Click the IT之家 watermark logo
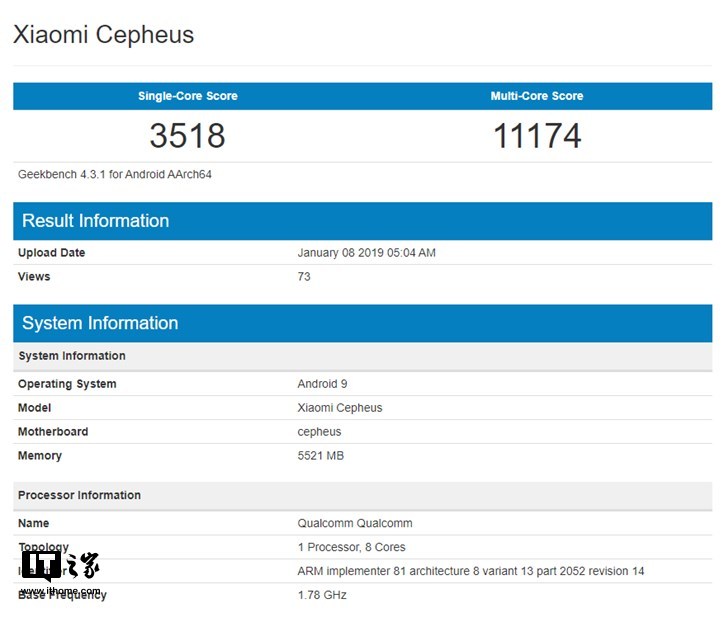 click(x=60, y=571)
